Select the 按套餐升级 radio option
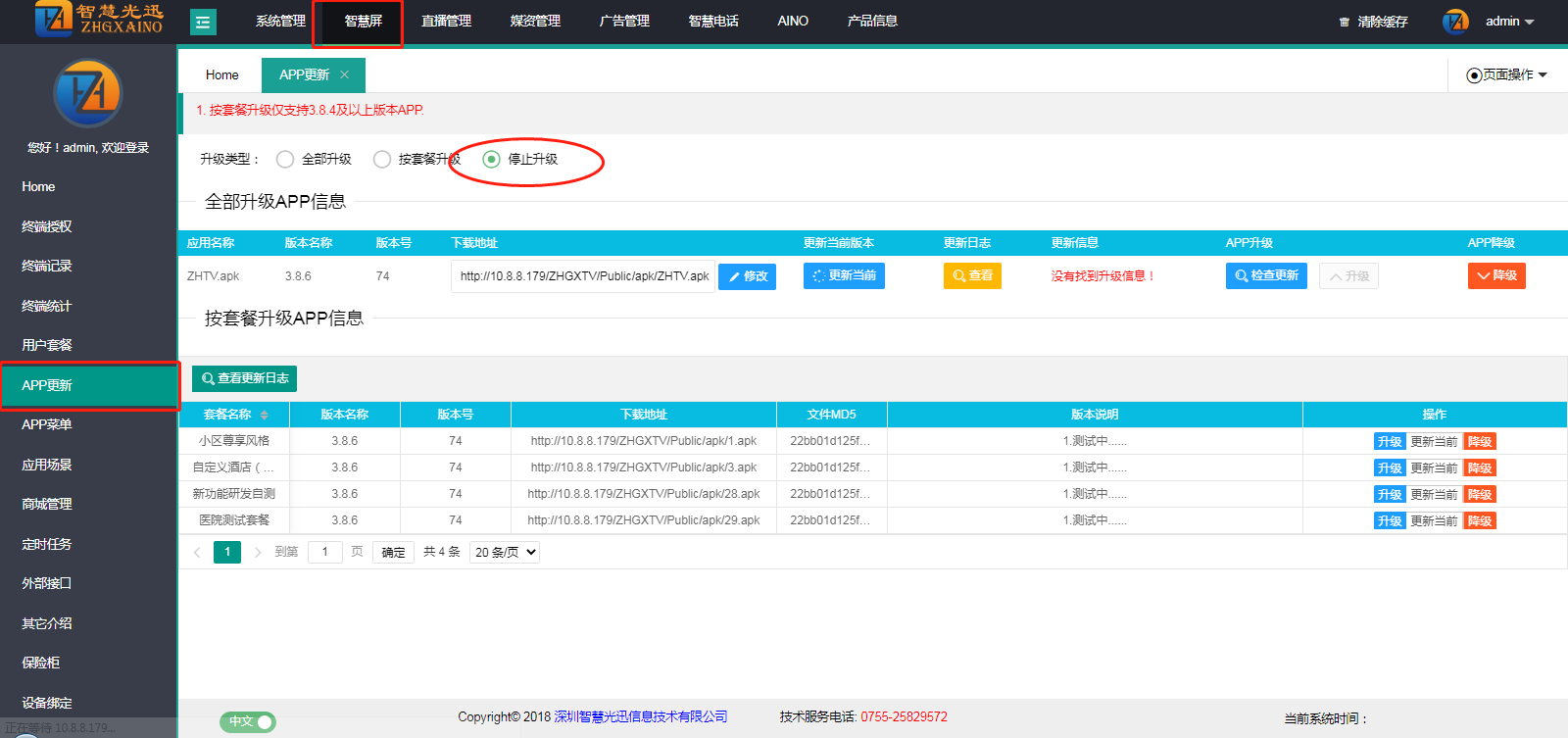Image resolution: width=1568 pixels, height=738 pixels. pos(382,159)
